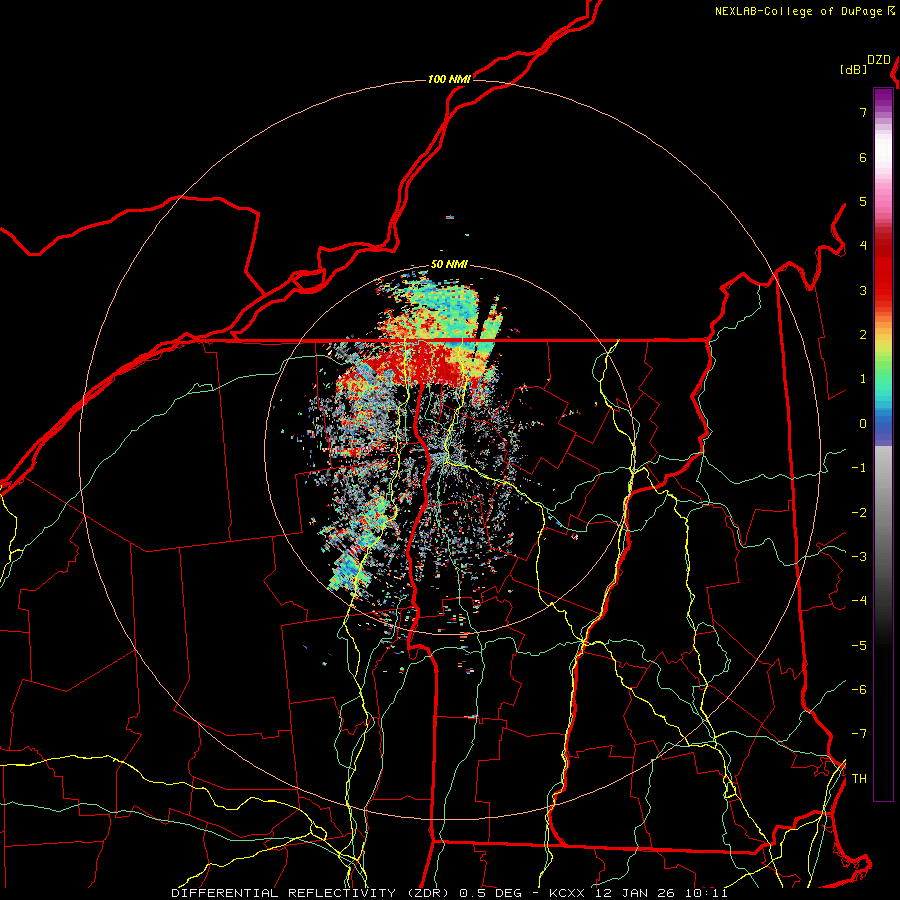Select the -3 value on color scale
Screen dimensions: 900x900
click(x=859, y=556)
